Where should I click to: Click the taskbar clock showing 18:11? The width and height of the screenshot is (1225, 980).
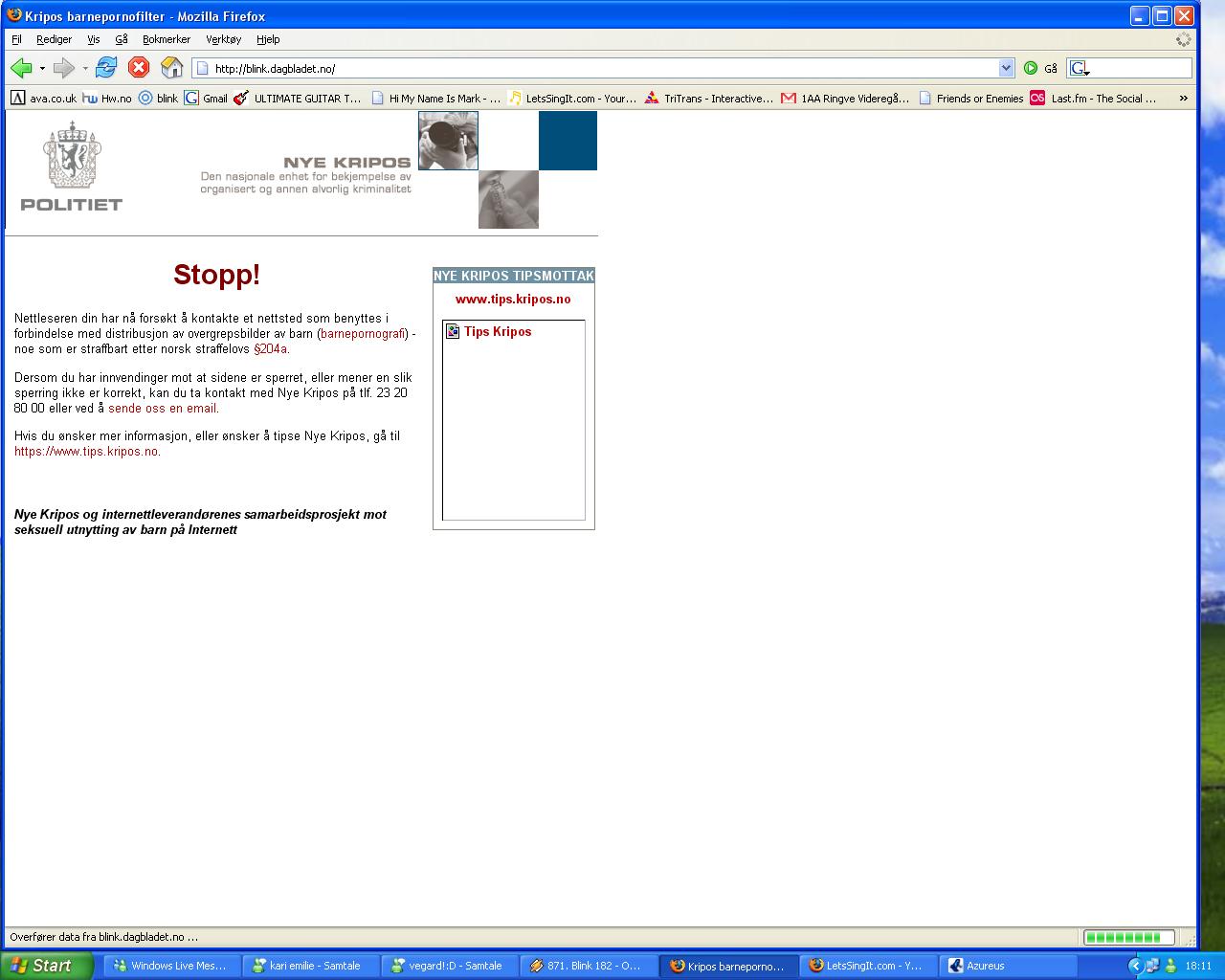pos(1198,966)
